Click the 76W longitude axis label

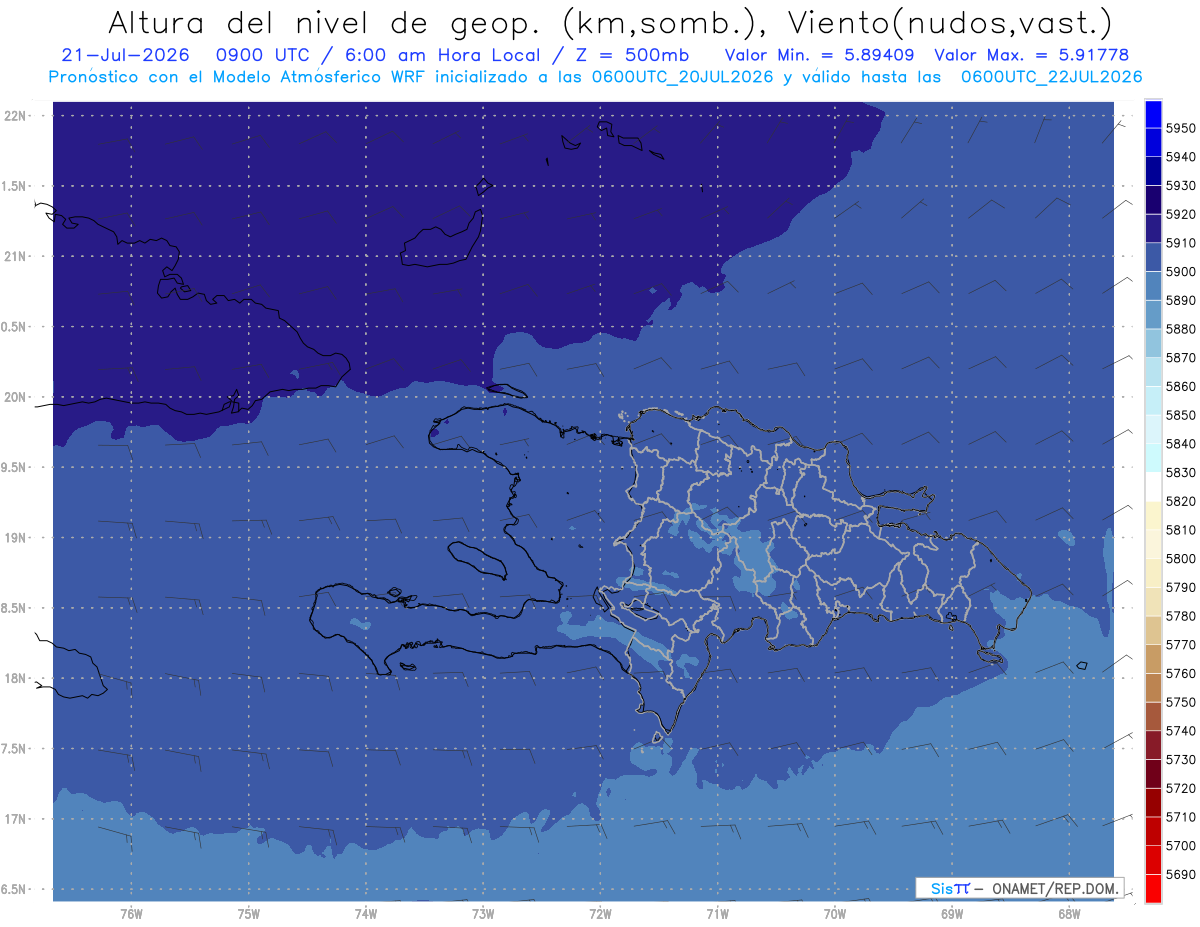point(131,913)
